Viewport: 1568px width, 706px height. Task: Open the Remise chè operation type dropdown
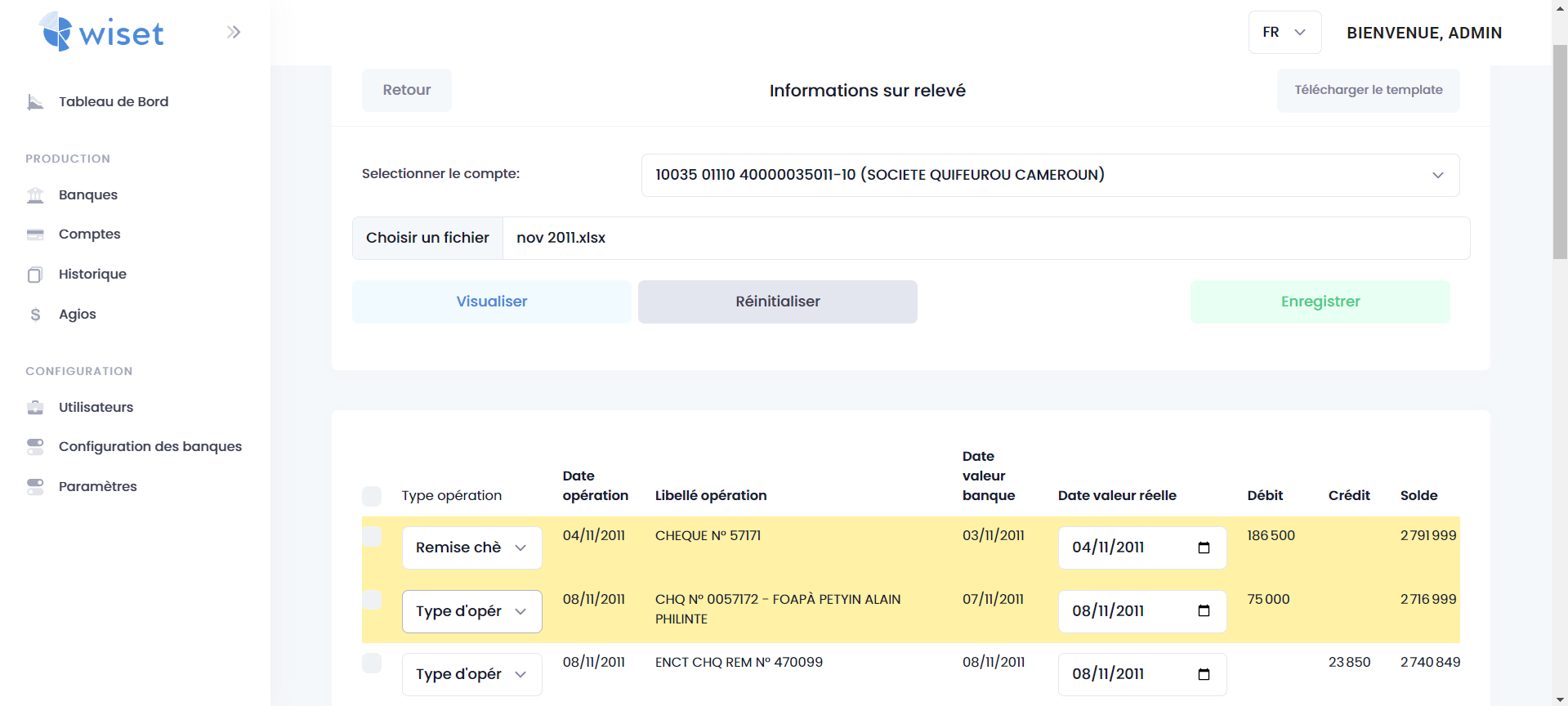coord(471,547)
